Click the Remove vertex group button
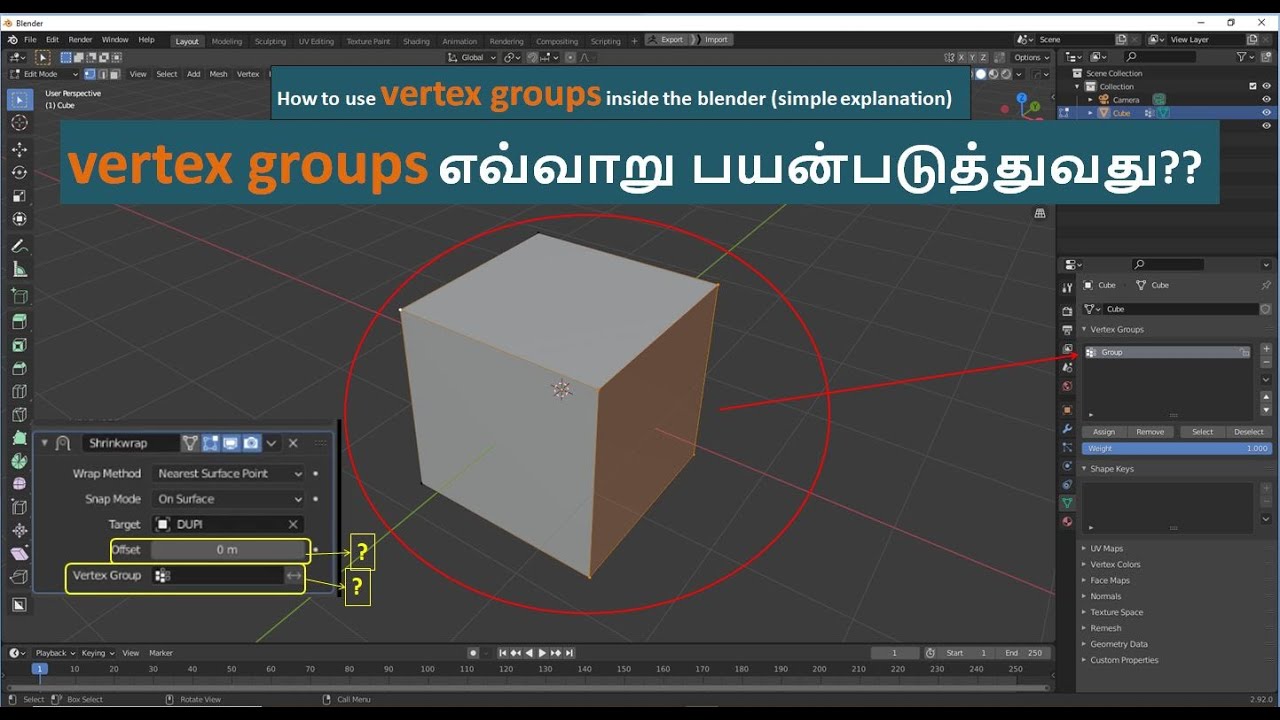The image size is (1280, 720). 1150,432
